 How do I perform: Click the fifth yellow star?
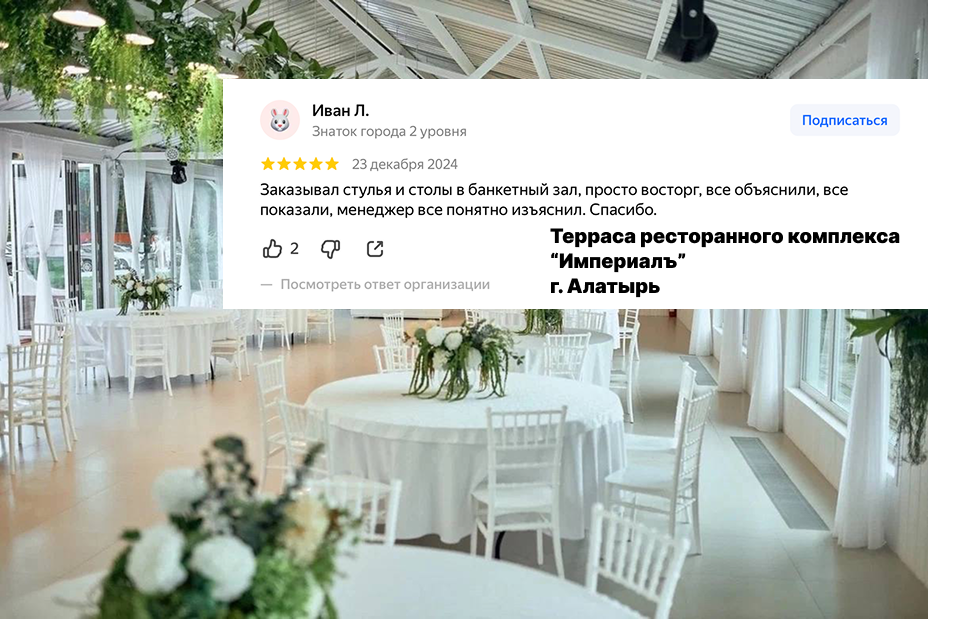pos(333,164)
